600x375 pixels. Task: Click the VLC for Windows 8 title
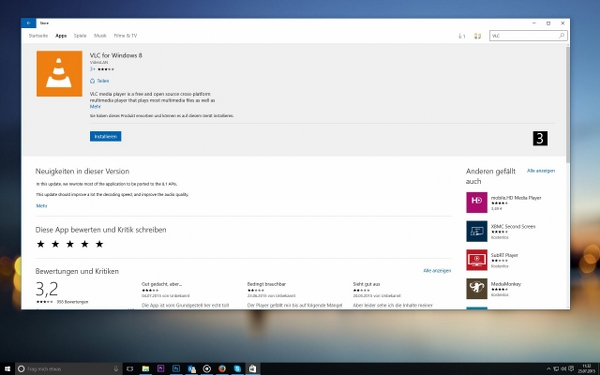click(116, 55)
